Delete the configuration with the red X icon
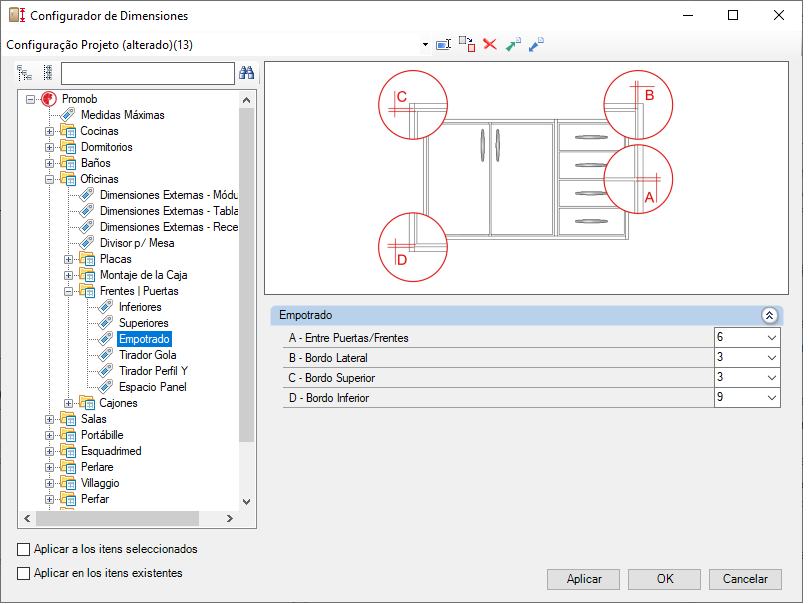Screen dimensions: 812x604 tap(490, 45)
